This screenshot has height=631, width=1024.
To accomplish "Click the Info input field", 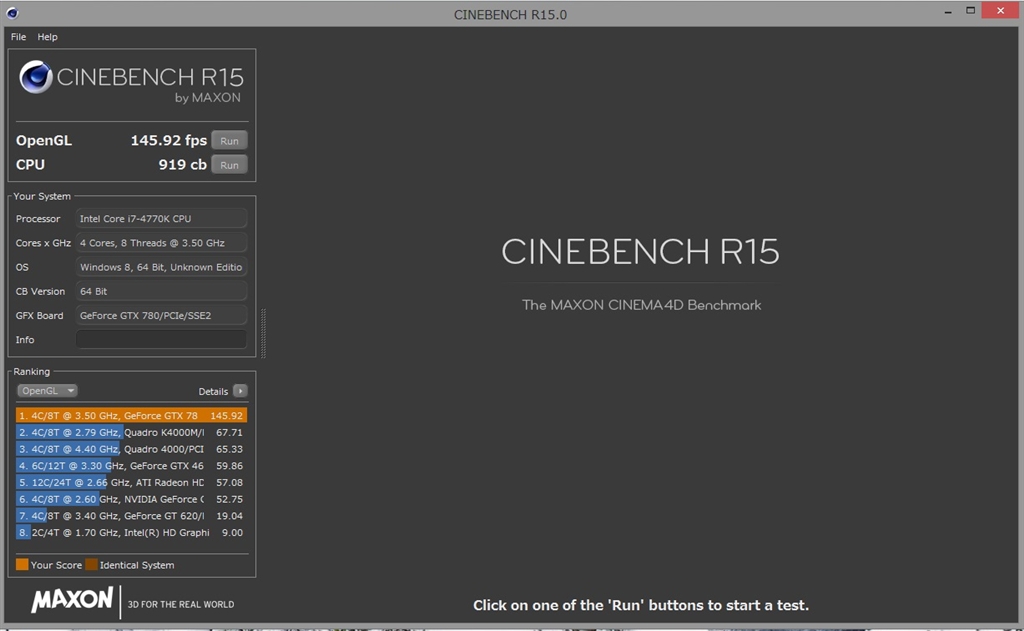I will (x=161, y=340).
